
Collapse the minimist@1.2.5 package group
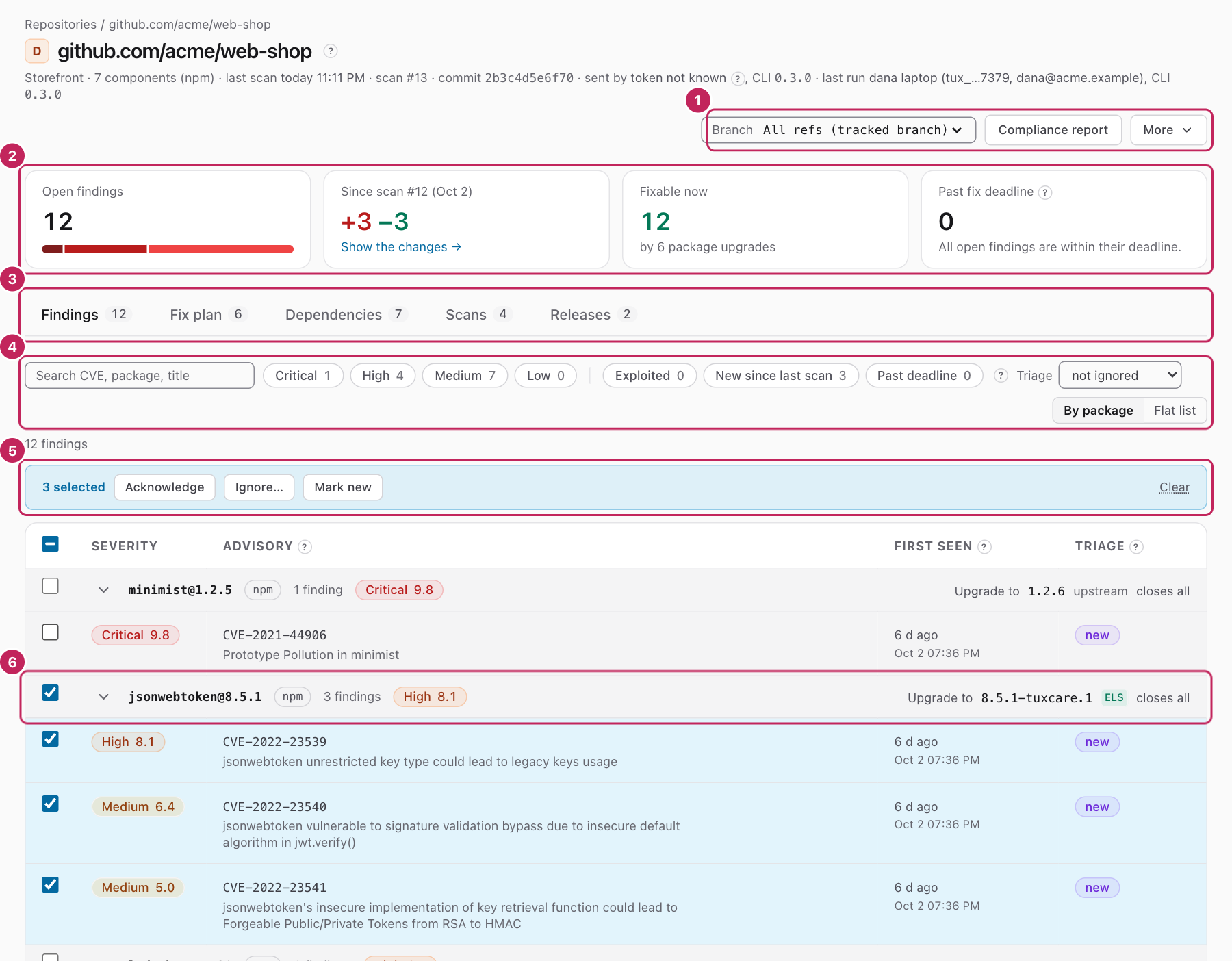pos(103,590)
